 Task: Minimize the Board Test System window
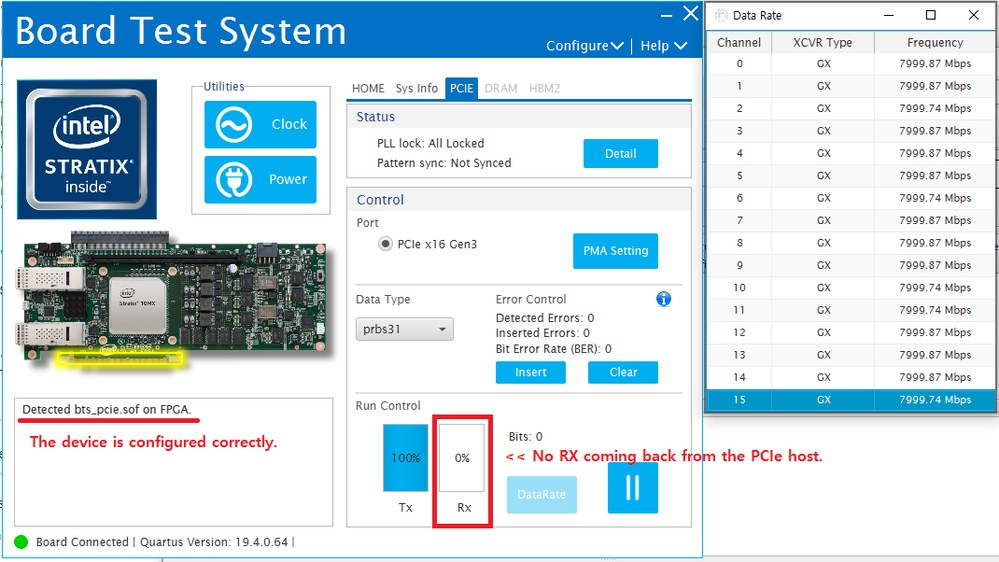666,15
